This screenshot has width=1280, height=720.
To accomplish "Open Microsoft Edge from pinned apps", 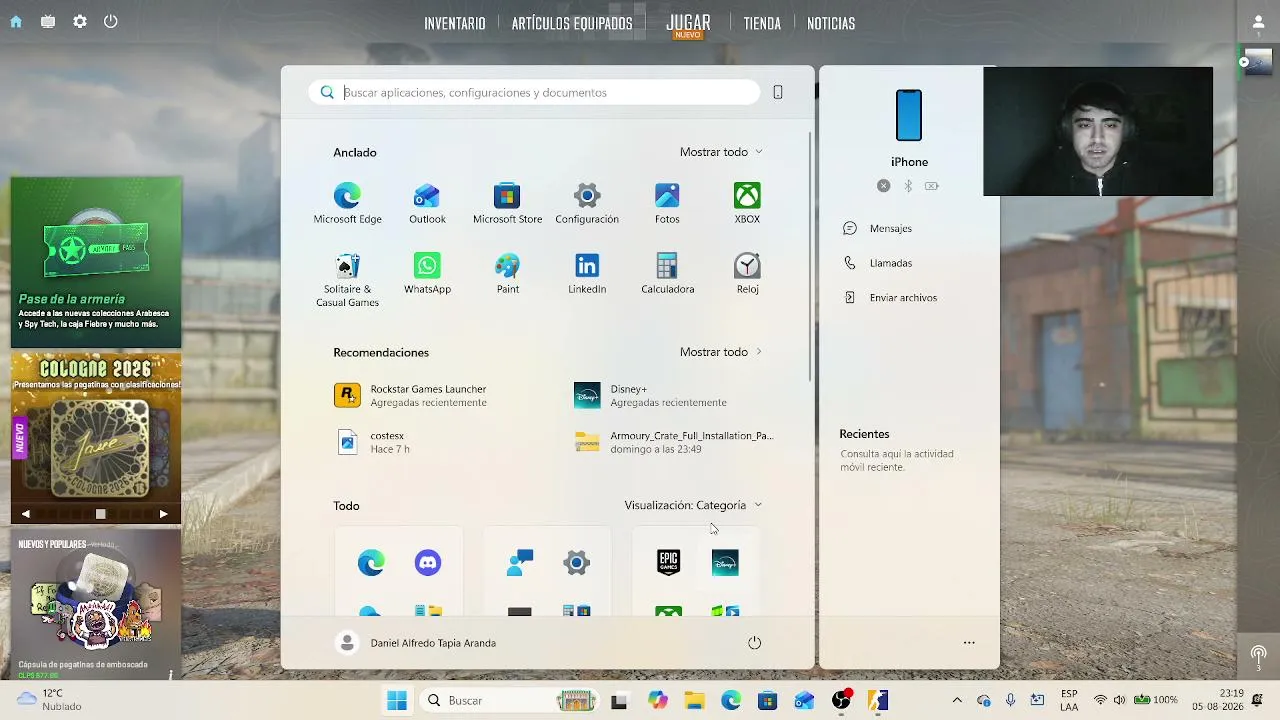I will tap(347, 203).
